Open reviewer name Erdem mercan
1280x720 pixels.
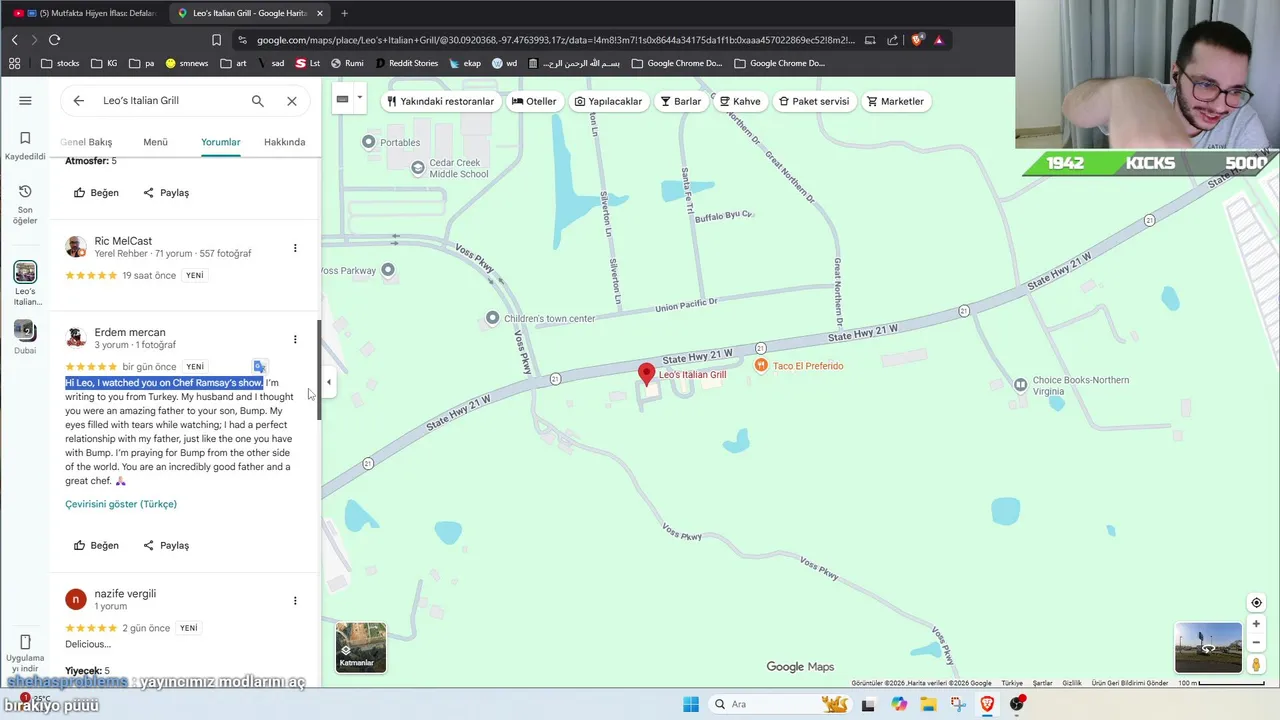point(130,332)
